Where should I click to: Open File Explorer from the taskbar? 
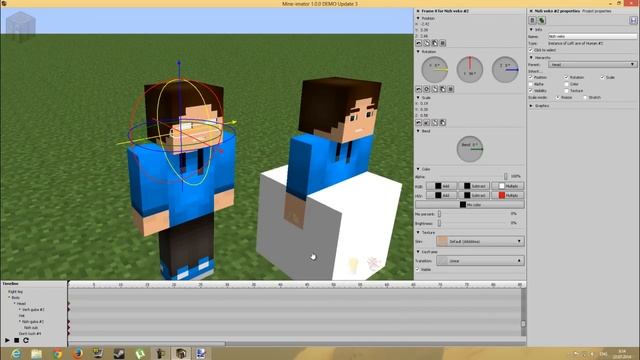(37, 353)
